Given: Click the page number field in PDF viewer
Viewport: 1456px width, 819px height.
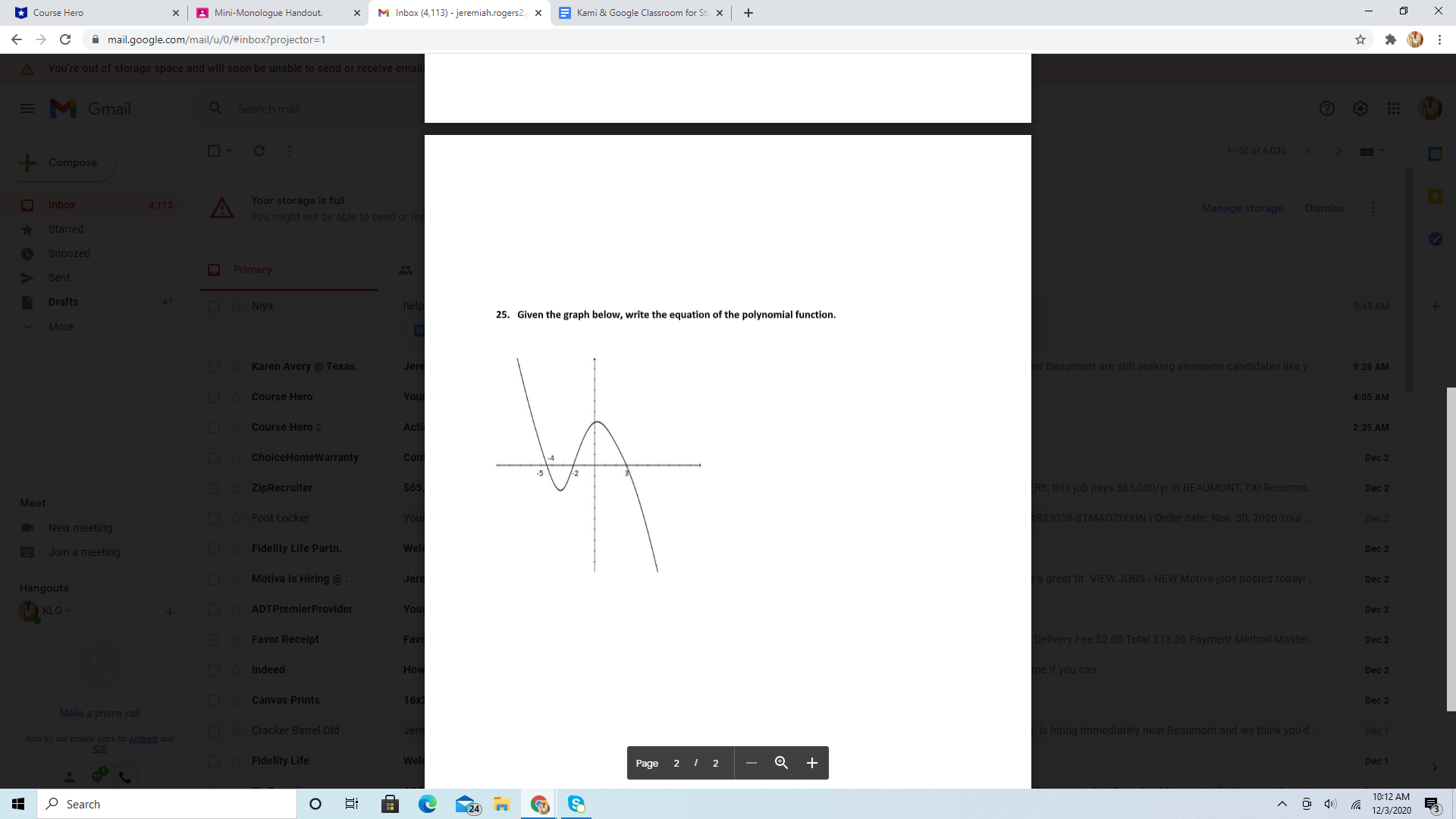Looking at the screenshot, I should (x=676, y=763).
